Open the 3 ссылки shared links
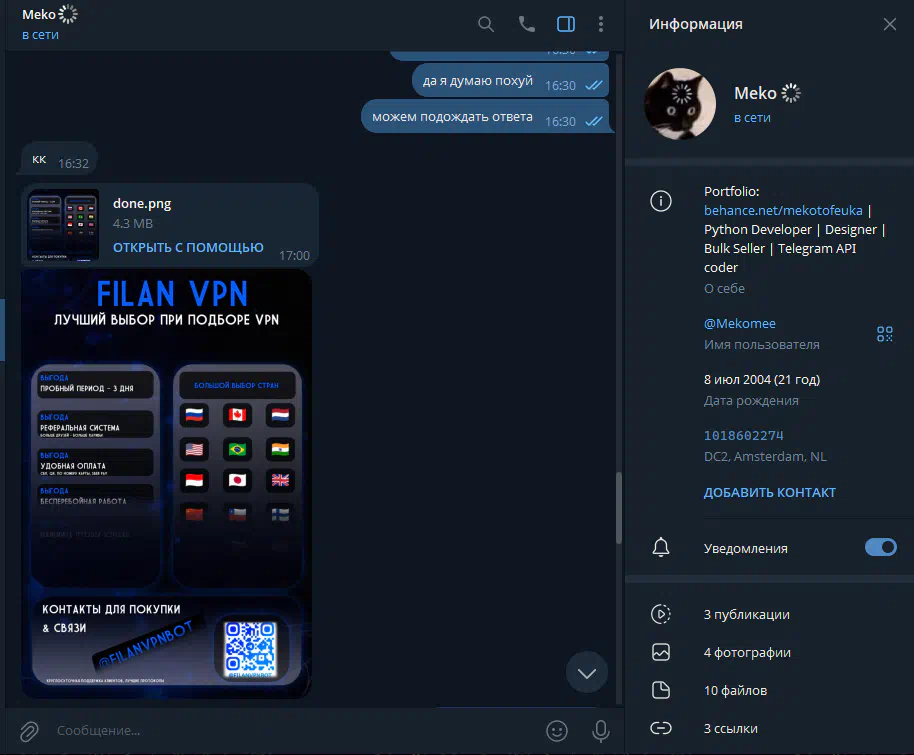Image resolution: width=914 pixels, height=755 pixels. [x=731, y=728]
